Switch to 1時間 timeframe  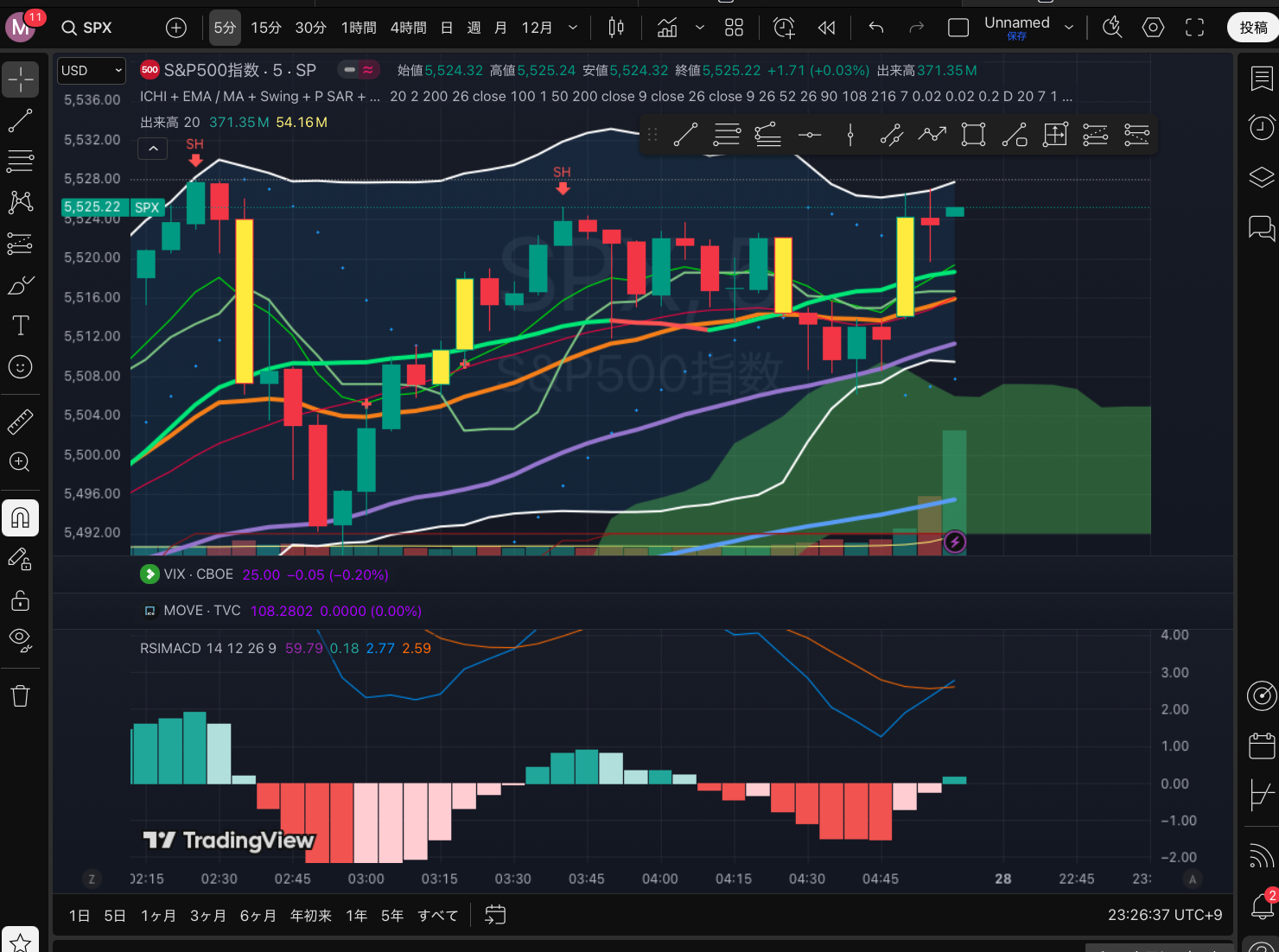coord(359,28)
